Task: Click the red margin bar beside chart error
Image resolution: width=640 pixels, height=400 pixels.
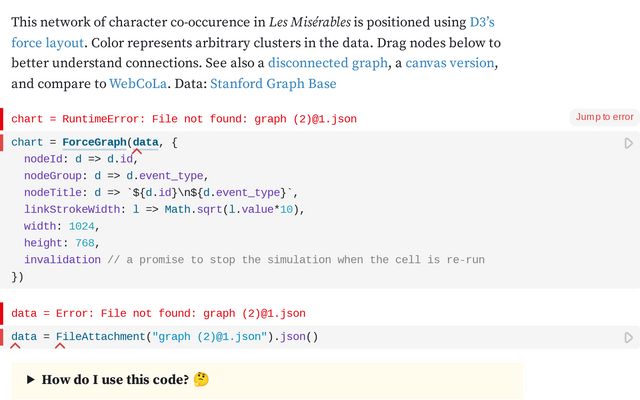Action: point(3,119)
